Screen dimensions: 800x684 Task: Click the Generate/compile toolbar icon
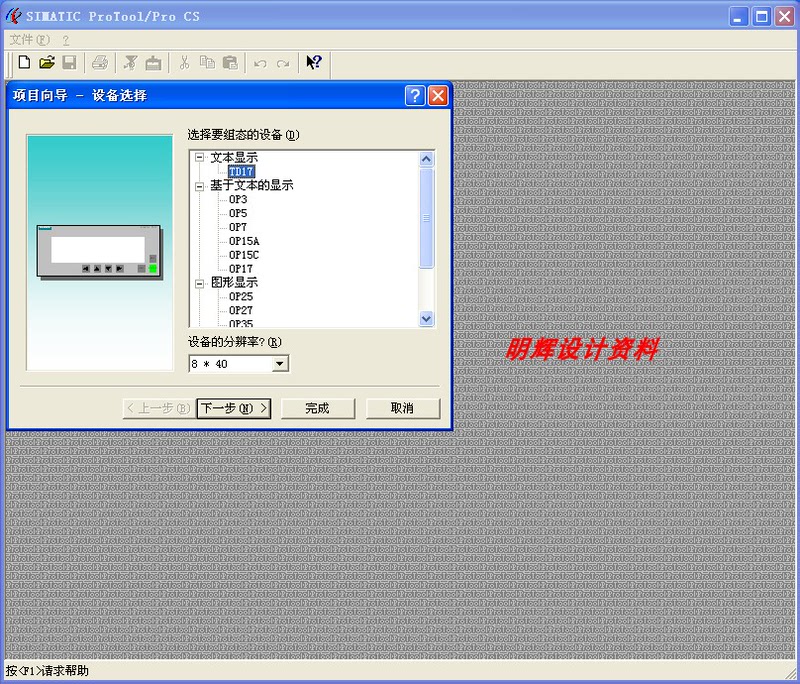point(130,63)
